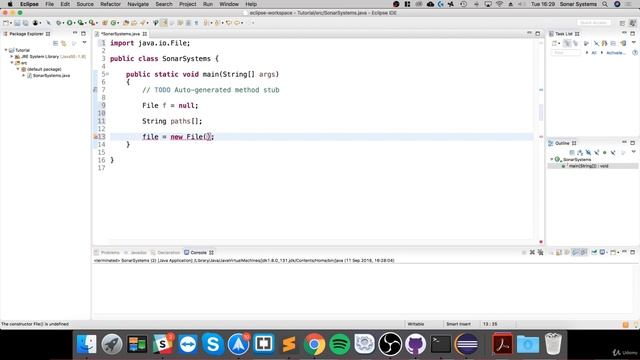Click the red error mark in overview ruler
640x360 pixels.
[541, 137]
